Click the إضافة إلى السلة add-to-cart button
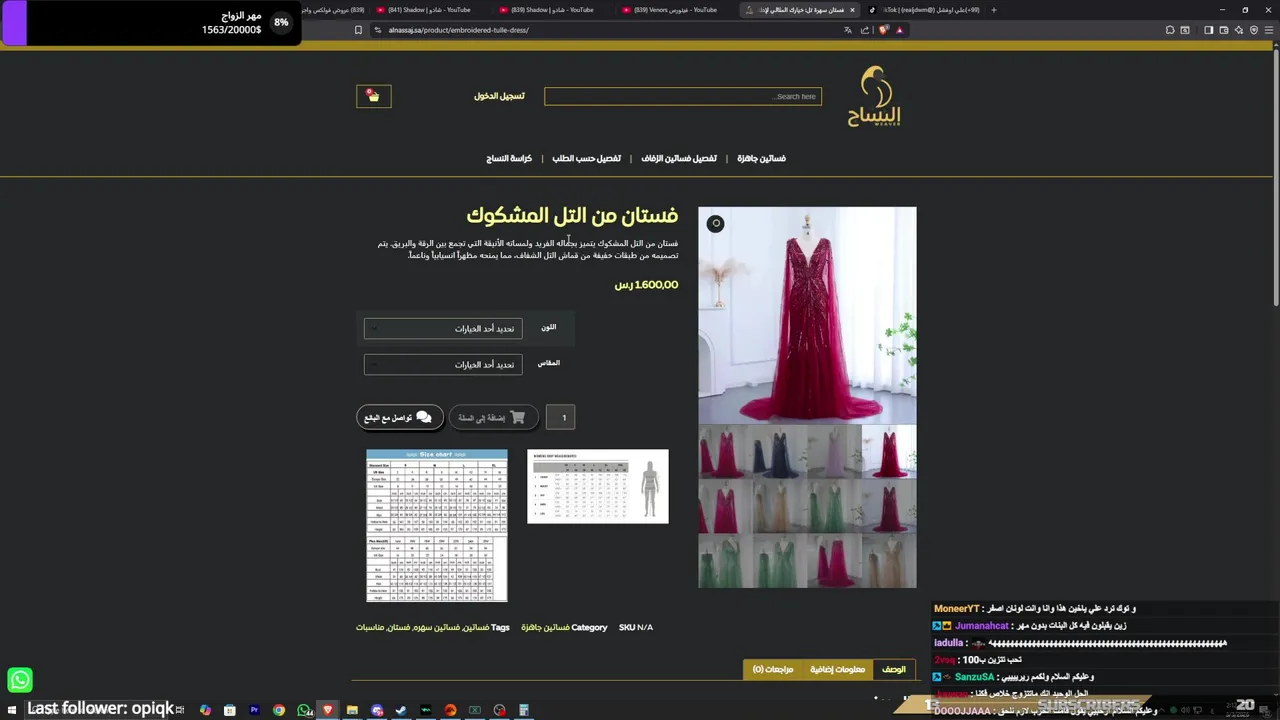The image size is (1280, 720). point(493,417)
